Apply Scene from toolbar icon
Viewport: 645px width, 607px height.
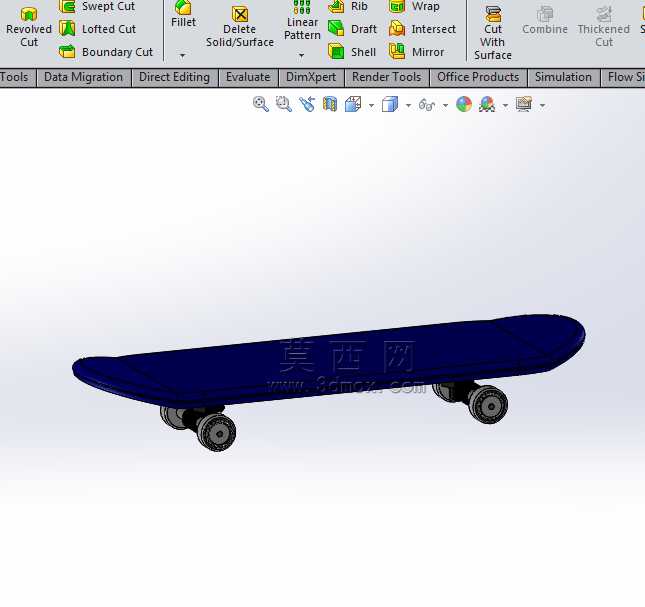487,104
